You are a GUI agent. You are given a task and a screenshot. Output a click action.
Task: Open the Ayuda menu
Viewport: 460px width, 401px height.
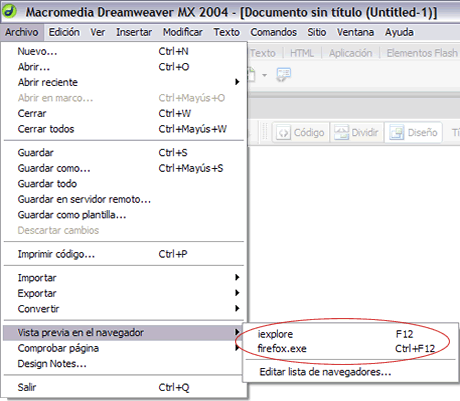(399, 32)
